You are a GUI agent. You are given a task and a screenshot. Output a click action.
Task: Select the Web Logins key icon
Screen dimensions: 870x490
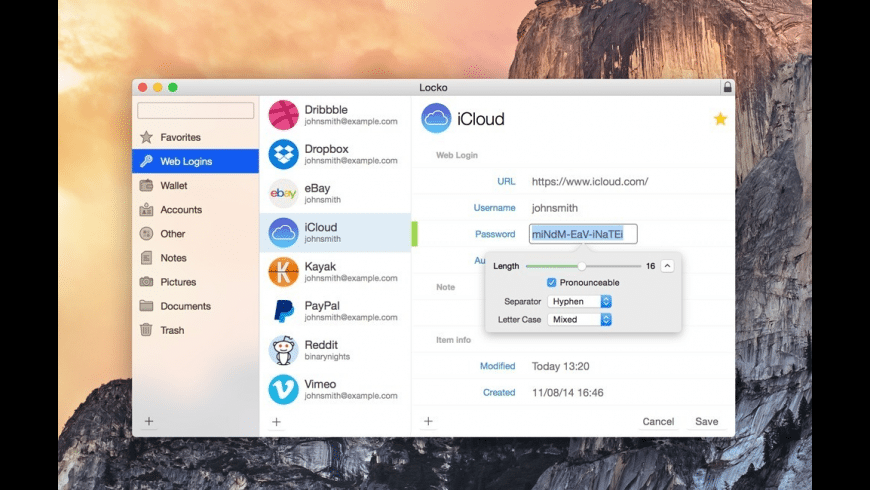[146, 161]
